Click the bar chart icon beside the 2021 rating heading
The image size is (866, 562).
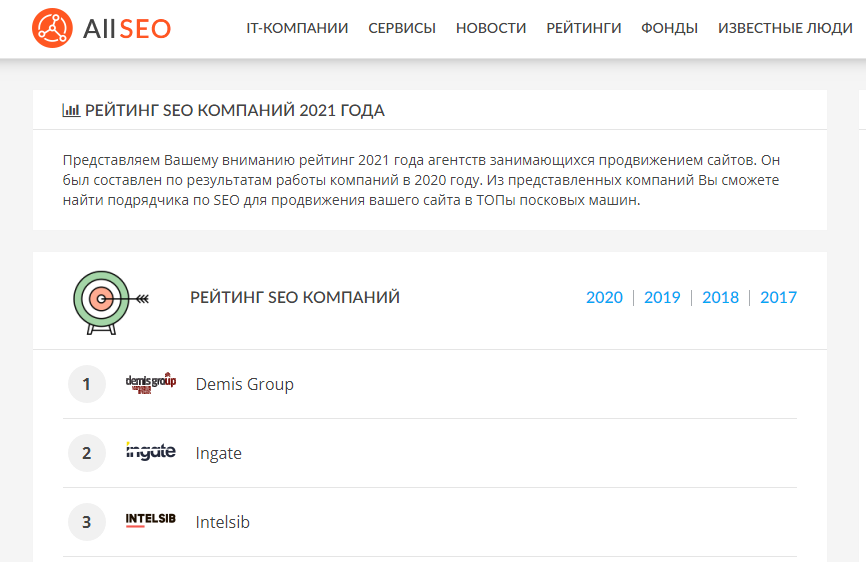pyautogui.click(x=71, y=110)
